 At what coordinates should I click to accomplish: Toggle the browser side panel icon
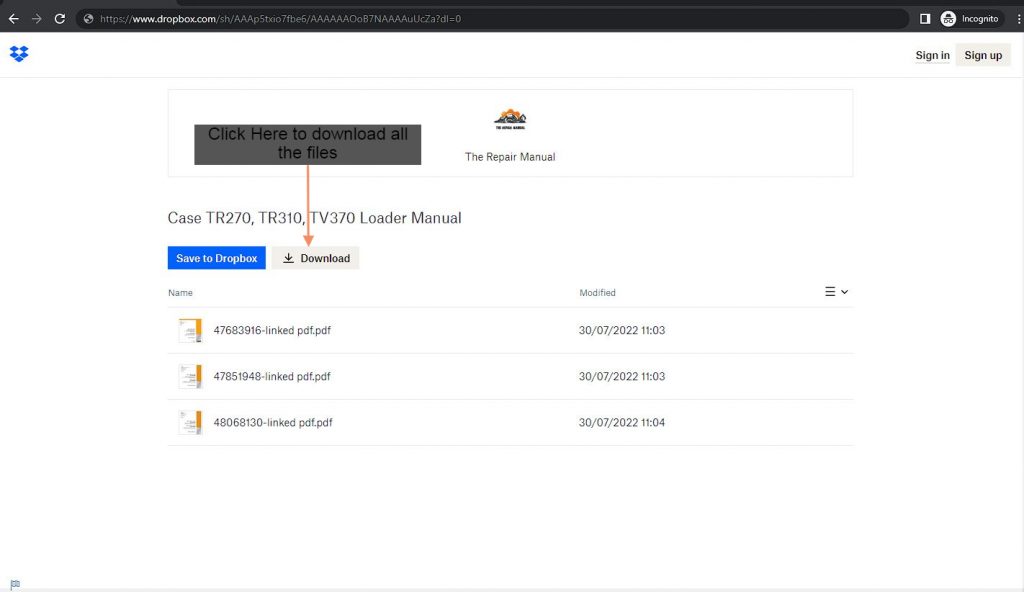925,18
